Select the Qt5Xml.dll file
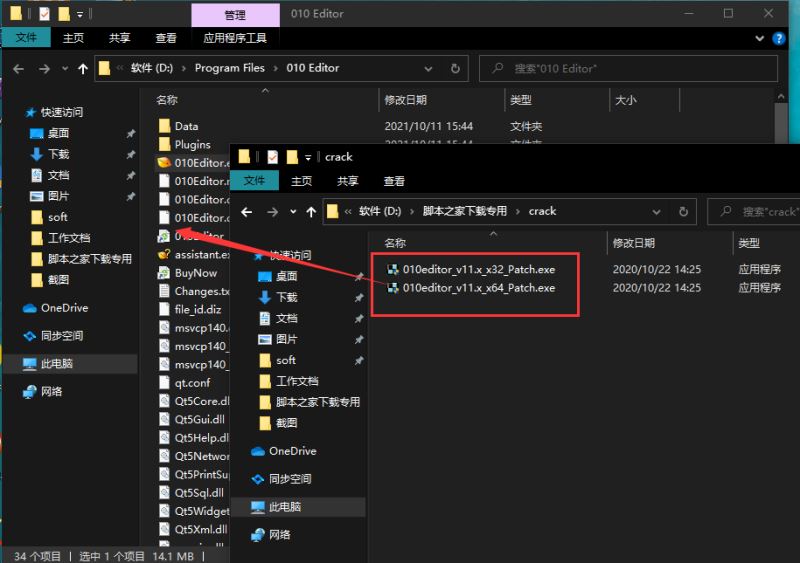This screenshot has width=800, height=563. 193,530
